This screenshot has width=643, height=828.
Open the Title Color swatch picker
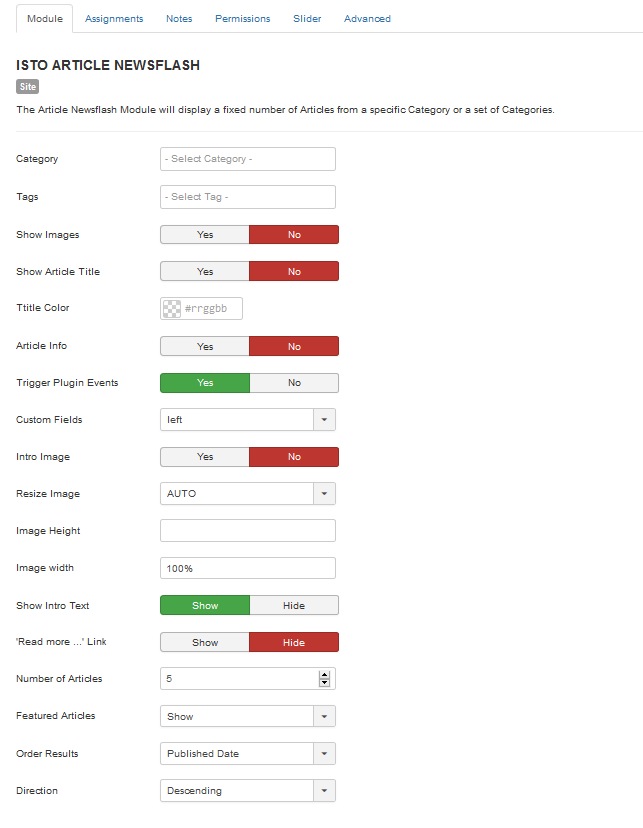(x=172, y=308)
